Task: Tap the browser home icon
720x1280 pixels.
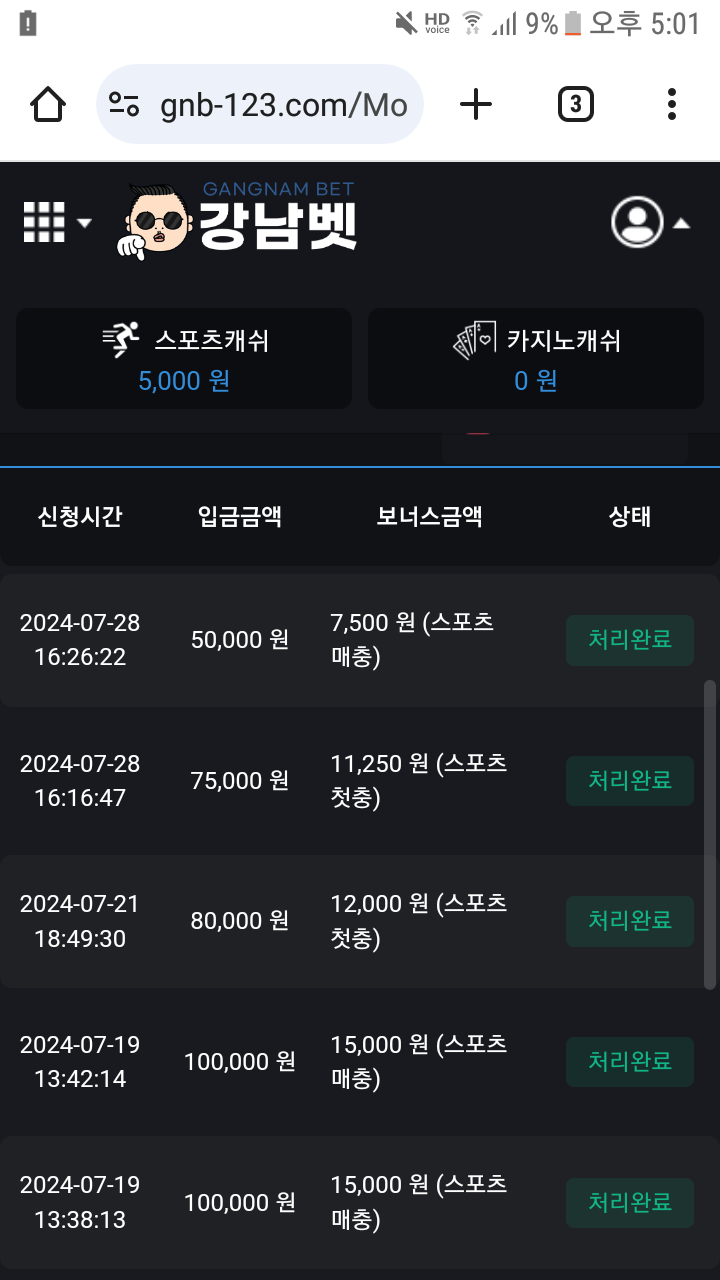Action: click(x=49, y=104)
